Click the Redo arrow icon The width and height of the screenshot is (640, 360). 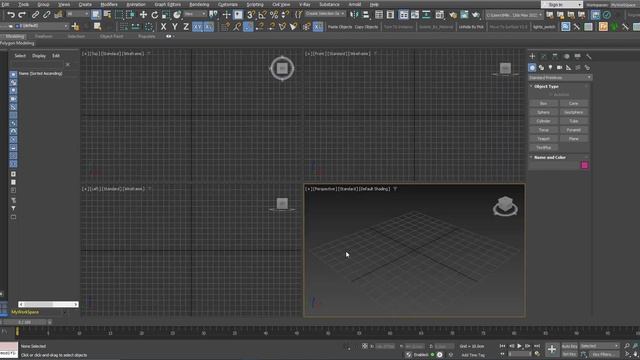[22, 15]
